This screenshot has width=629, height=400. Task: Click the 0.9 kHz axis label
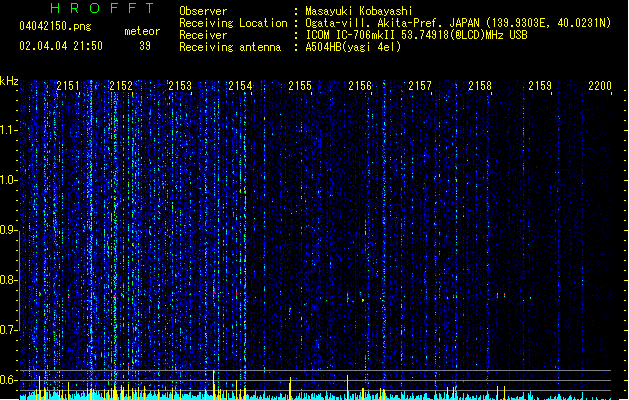point(8,230)
